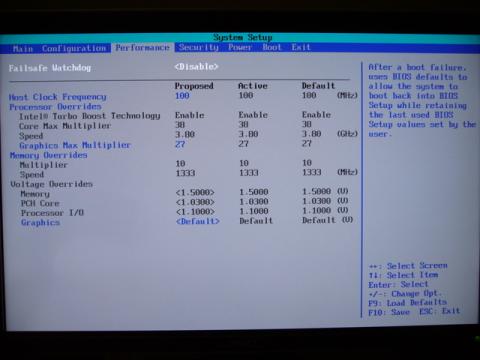Select PCH Core voltage label
This screenshot has height=360, width=480.
tap(40, 203)
